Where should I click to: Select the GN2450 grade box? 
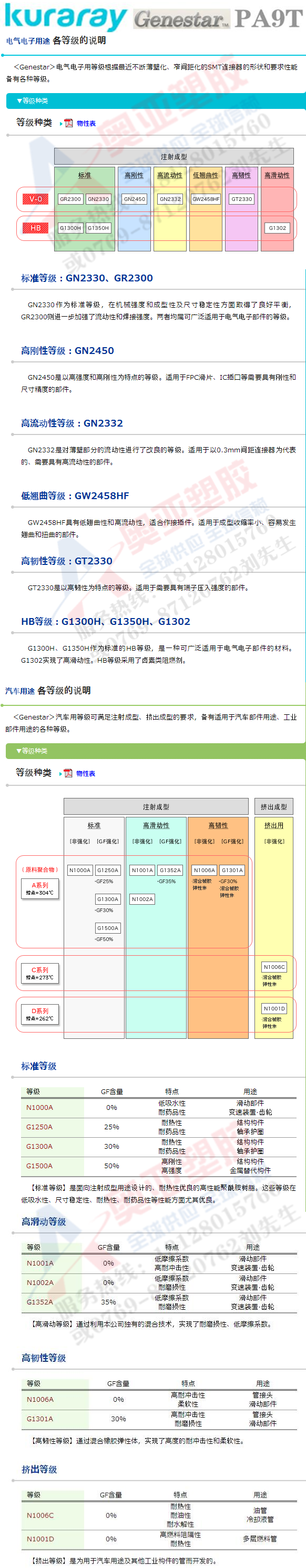135,199
